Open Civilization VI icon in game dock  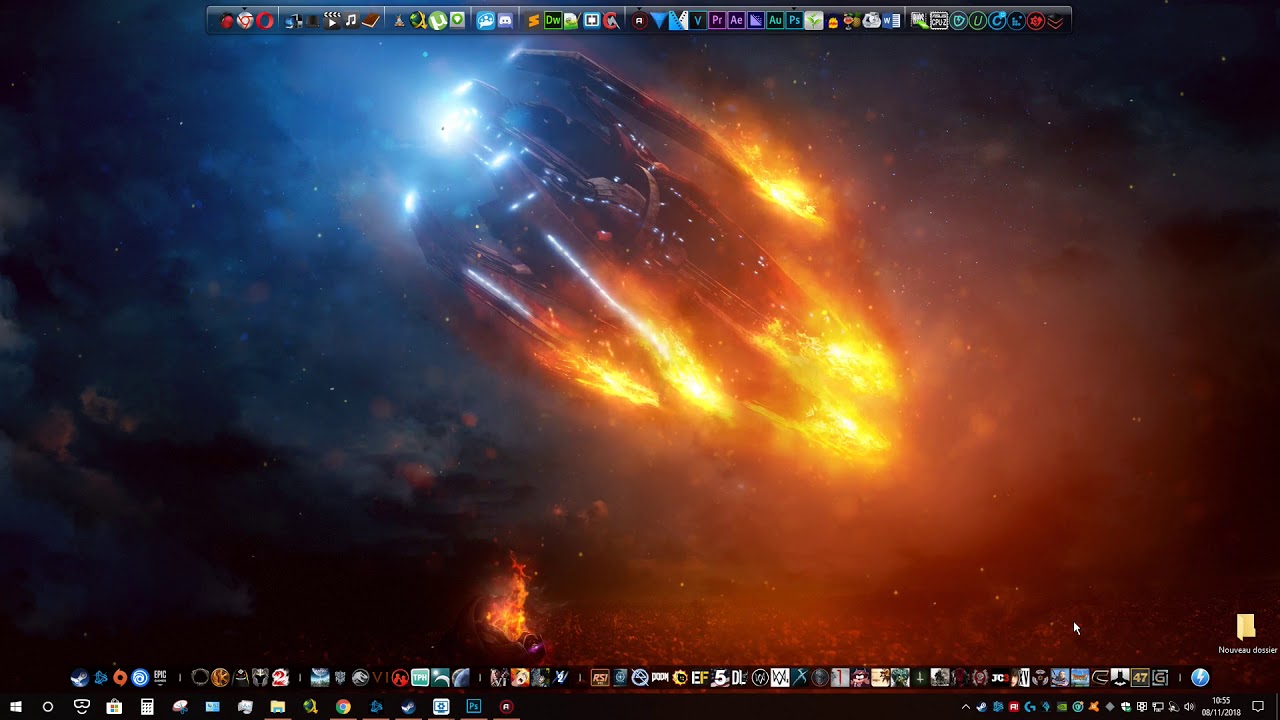tap(378, 678)
